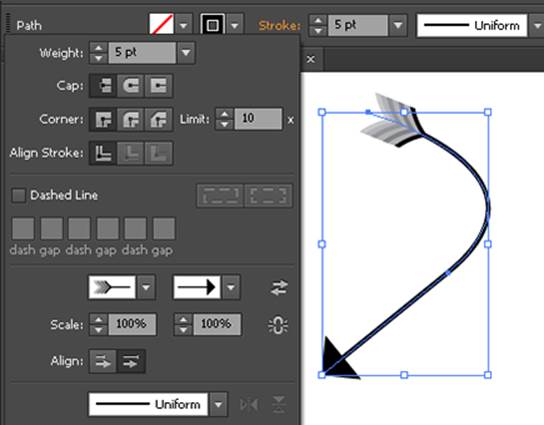Enable the Dashed Line checkbox

tap(18, 195)
